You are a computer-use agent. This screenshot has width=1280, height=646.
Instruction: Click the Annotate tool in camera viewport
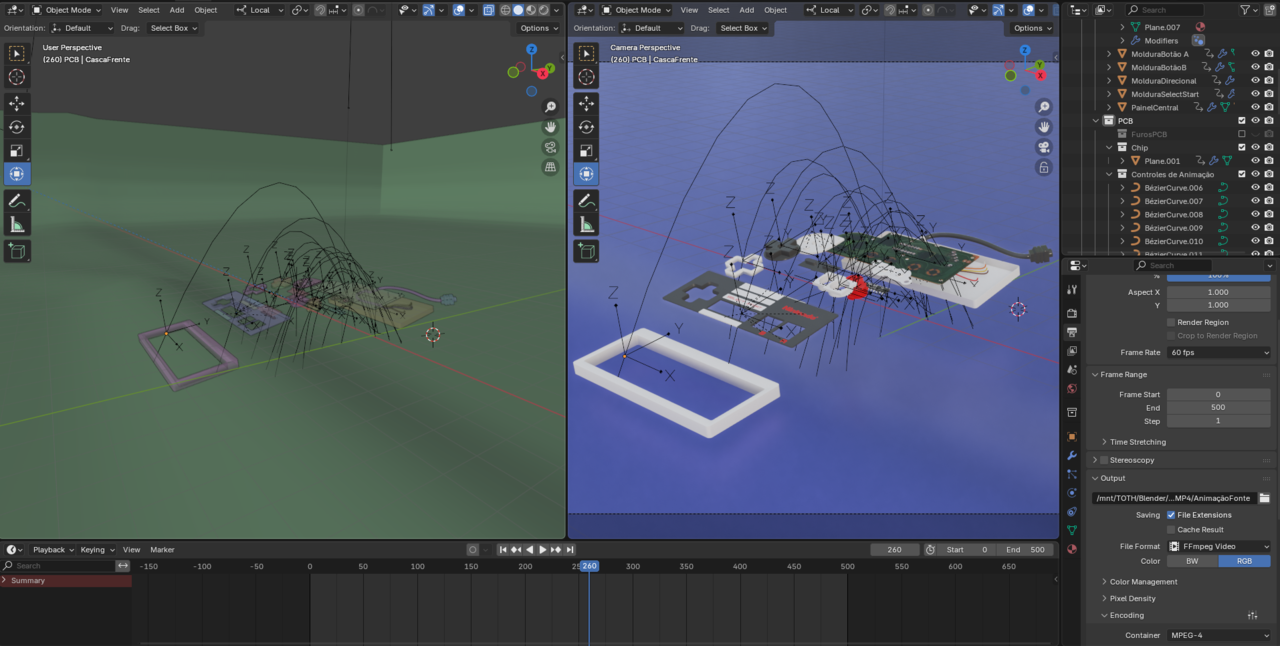coord(587,201)
